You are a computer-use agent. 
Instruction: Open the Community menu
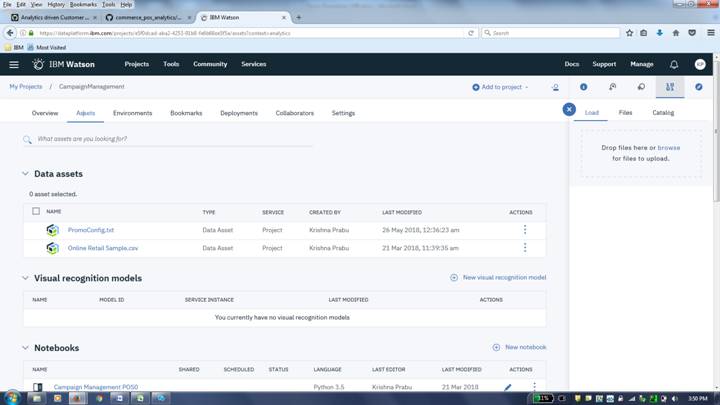pos(210,64)
